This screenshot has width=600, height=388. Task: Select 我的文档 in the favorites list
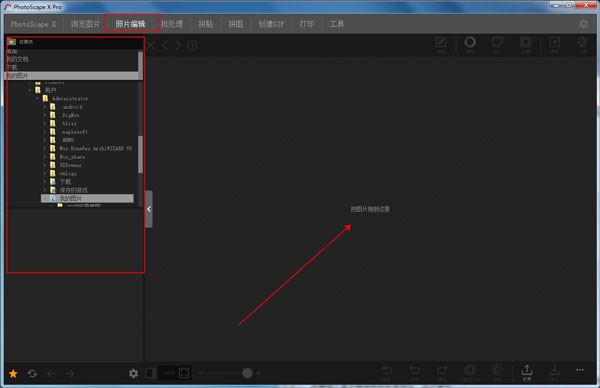click(18, 59)
